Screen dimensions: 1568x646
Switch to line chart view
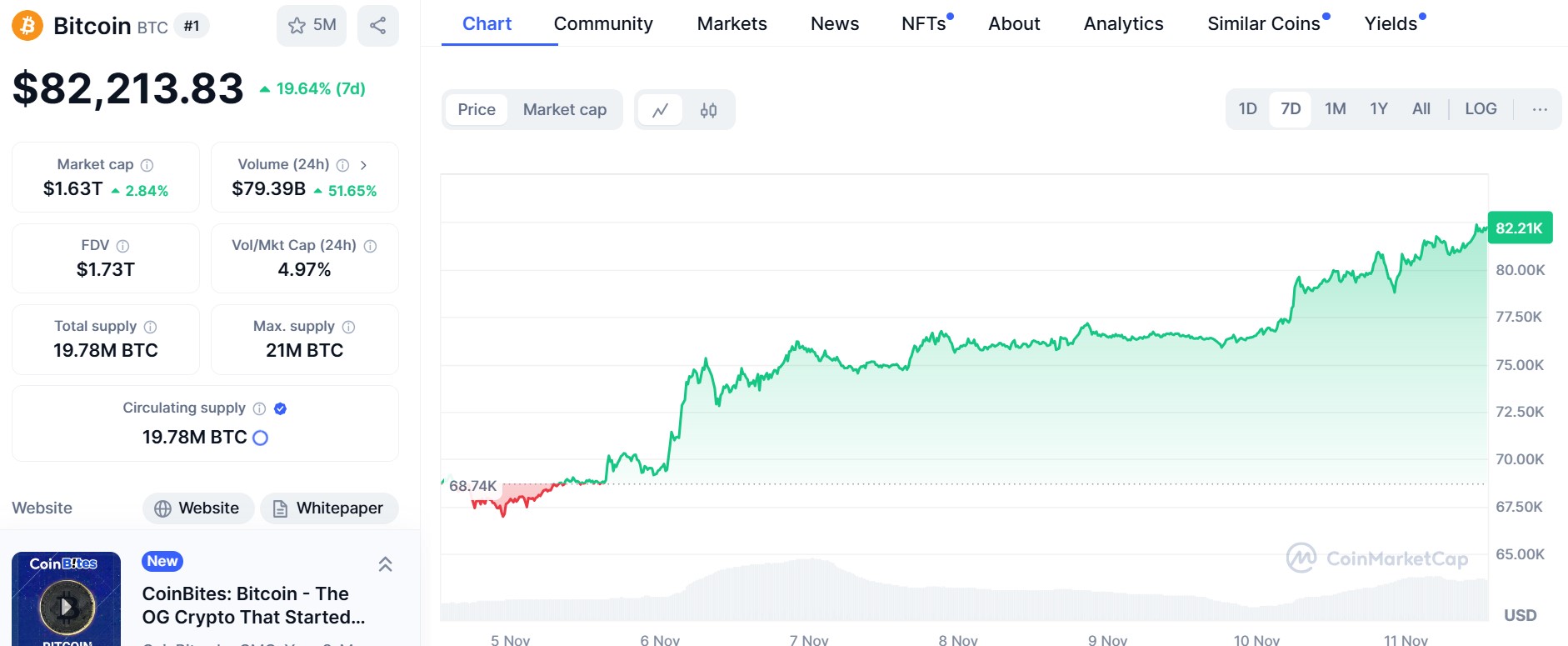point(661,110)
